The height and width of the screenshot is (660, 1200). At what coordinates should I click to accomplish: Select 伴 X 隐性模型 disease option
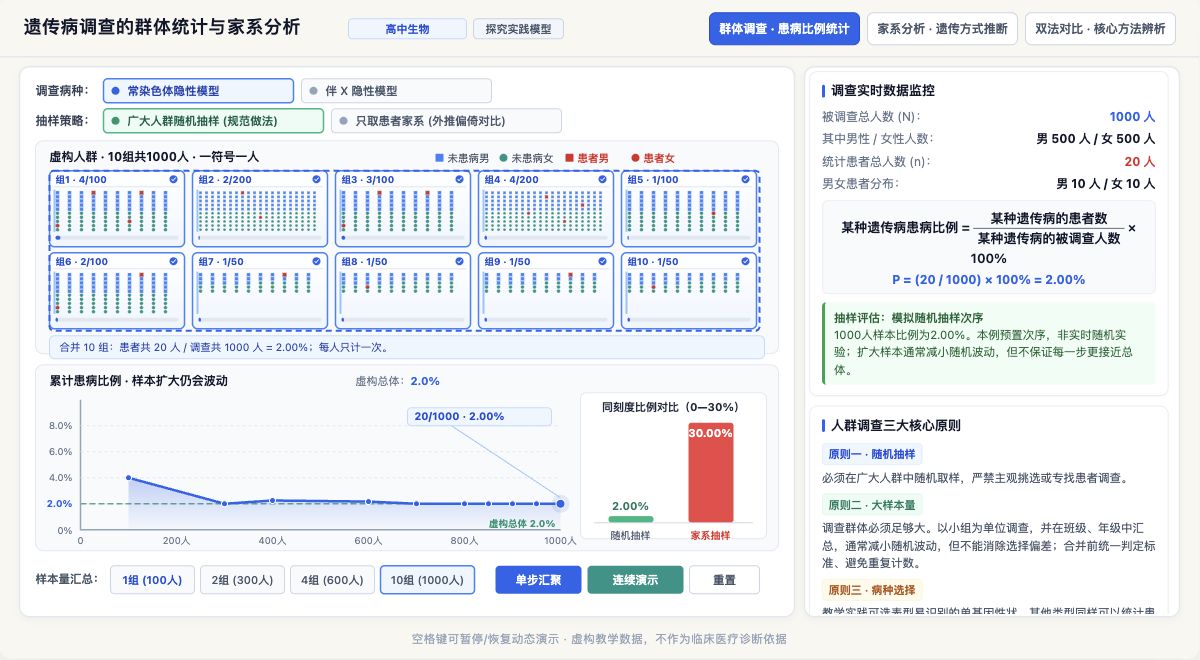[x=396, y=91]
